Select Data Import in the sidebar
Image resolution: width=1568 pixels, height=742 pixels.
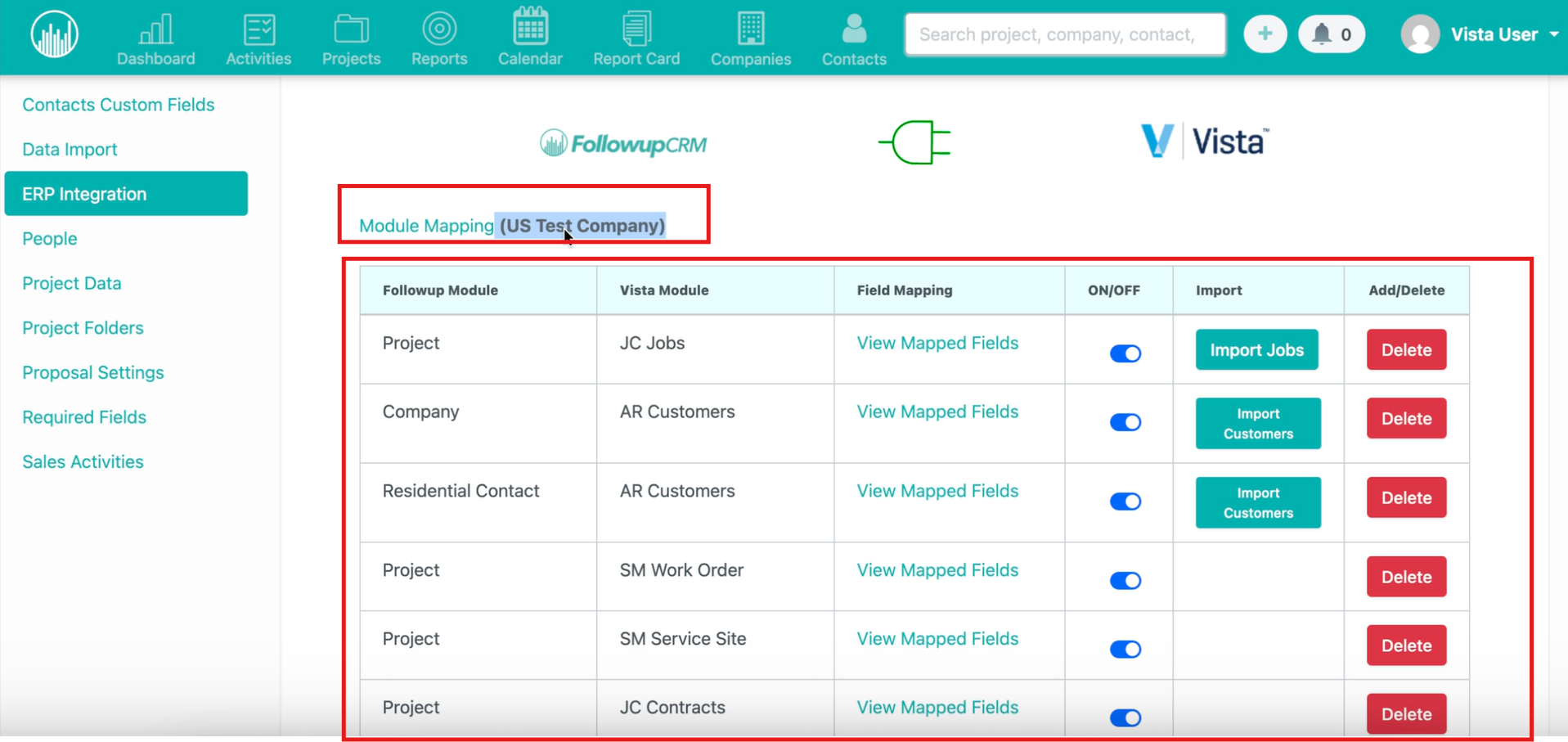click(x=70, y=150)
